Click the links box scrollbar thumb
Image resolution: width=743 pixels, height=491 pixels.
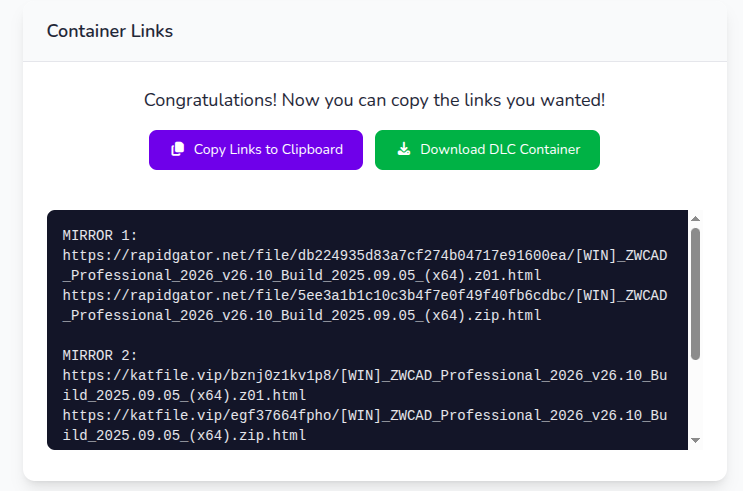pos(695,293)
